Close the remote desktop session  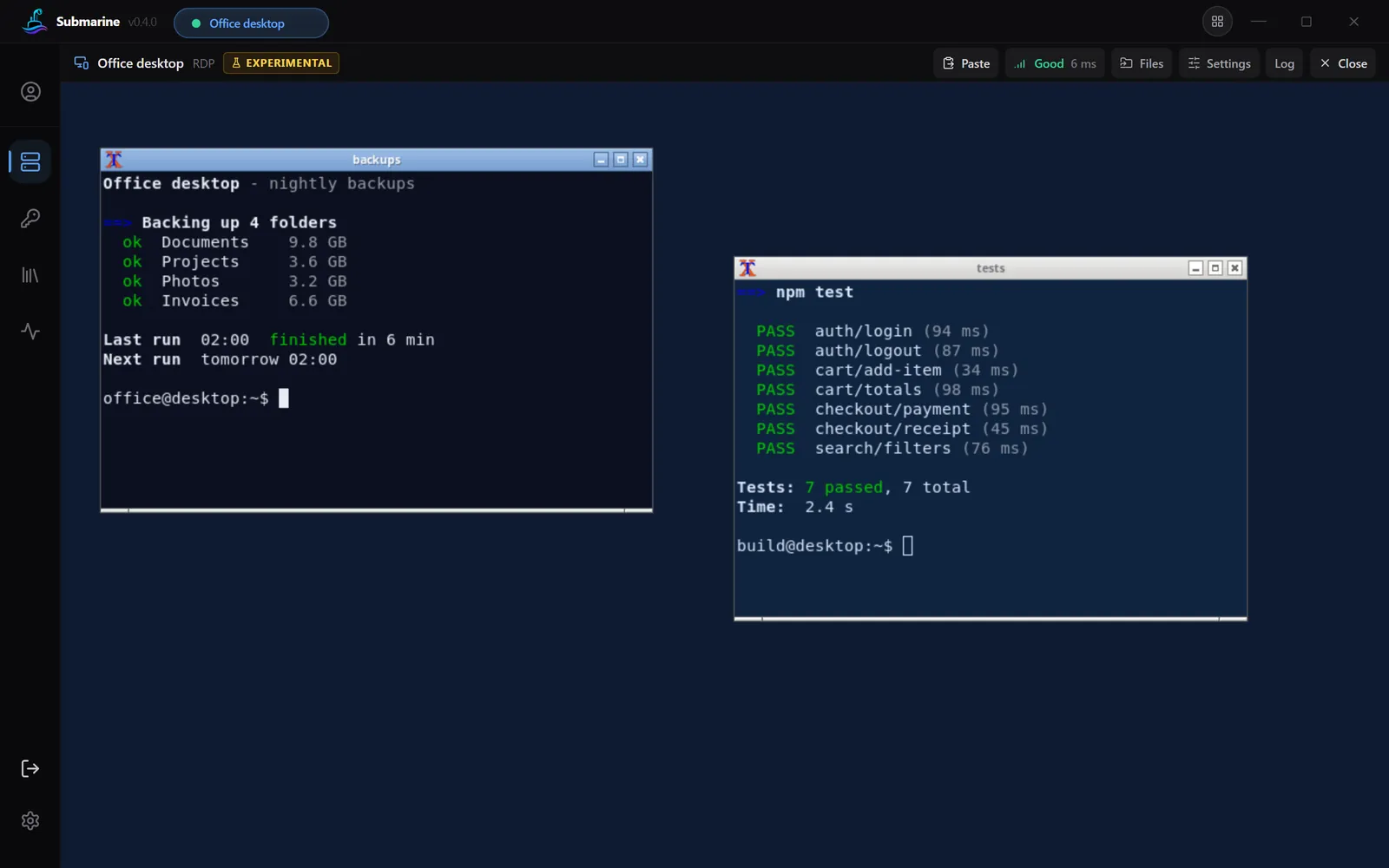(1343, 63)
